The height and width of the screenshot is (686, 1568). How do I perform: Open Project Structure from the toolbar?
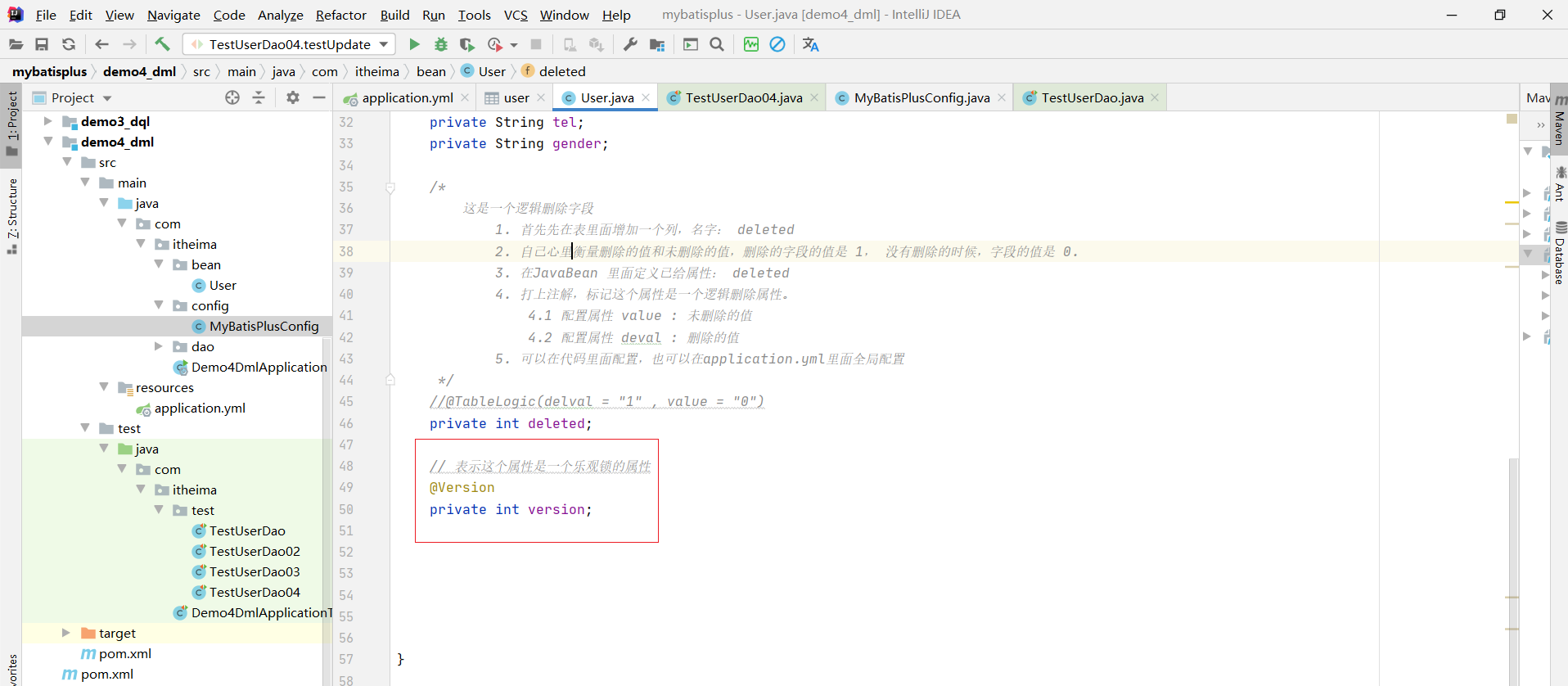click(657, 44)
